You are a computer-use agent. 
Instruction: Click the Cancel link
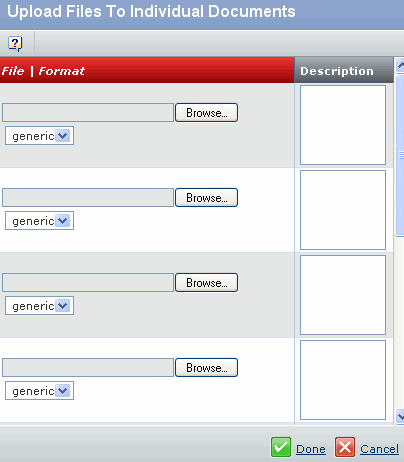coord(379,449)
